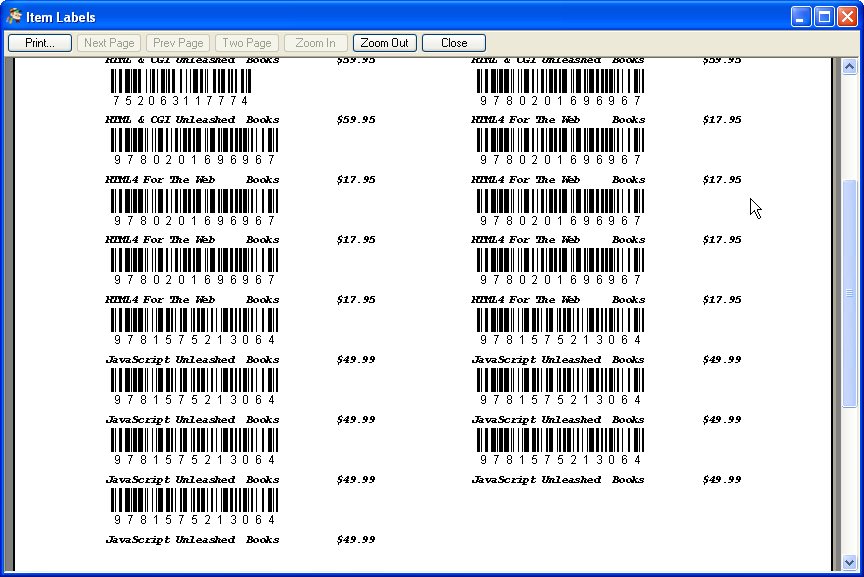Click the Close toolbar button
The width and height of the screenshot is (864, 577).
point(454,43)
